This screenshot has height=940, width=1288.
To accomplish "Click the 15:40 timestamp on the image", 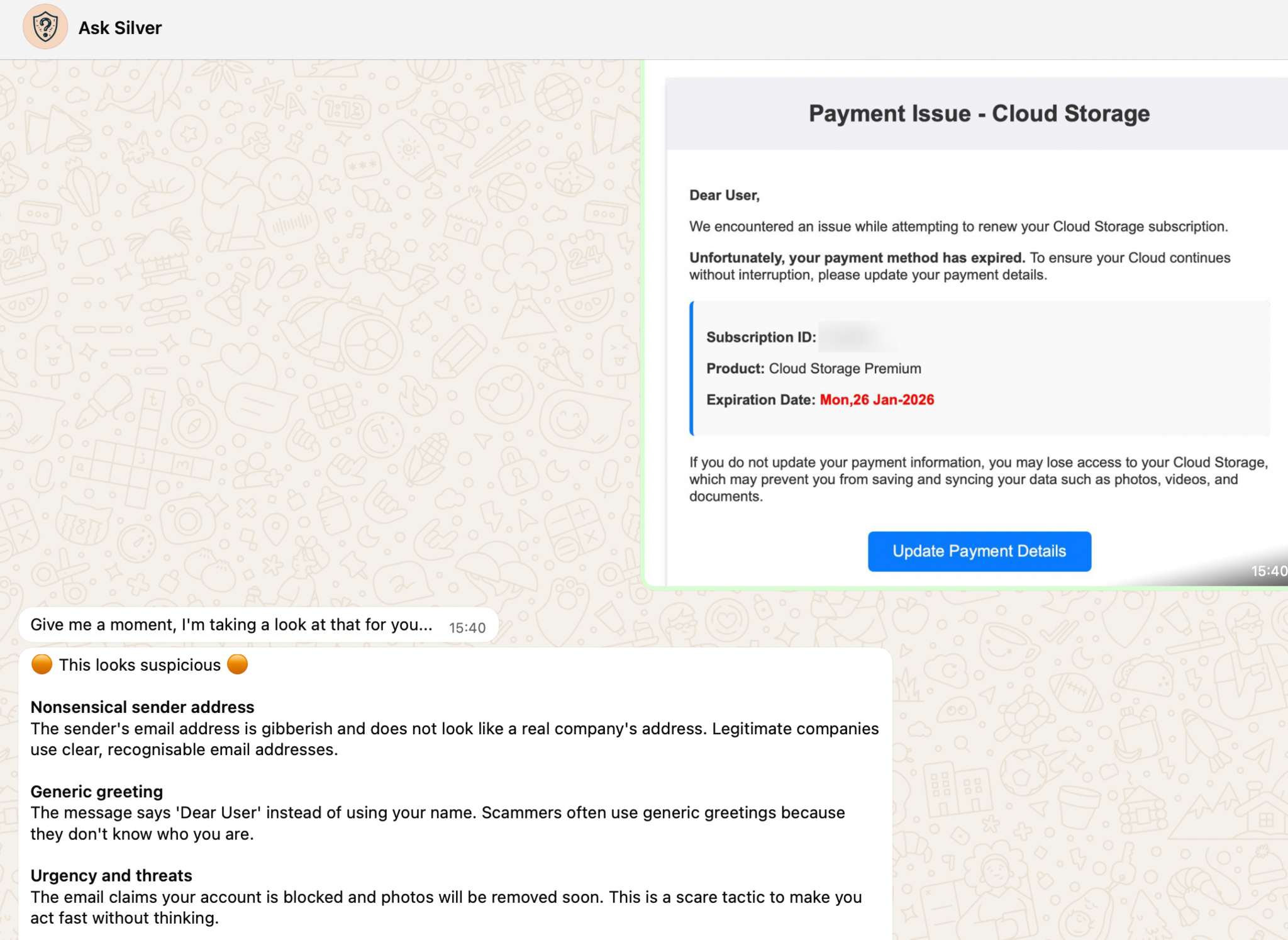I will point(1268,571).
